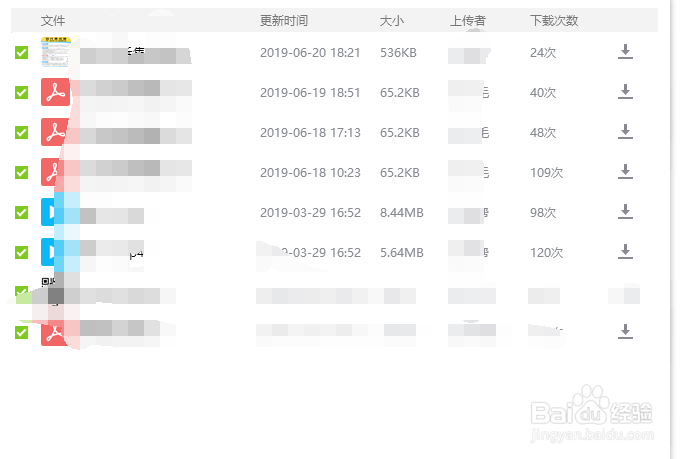
Task: Open thumbnail of 2019-06-20 file
Action: tap(56, 51)
